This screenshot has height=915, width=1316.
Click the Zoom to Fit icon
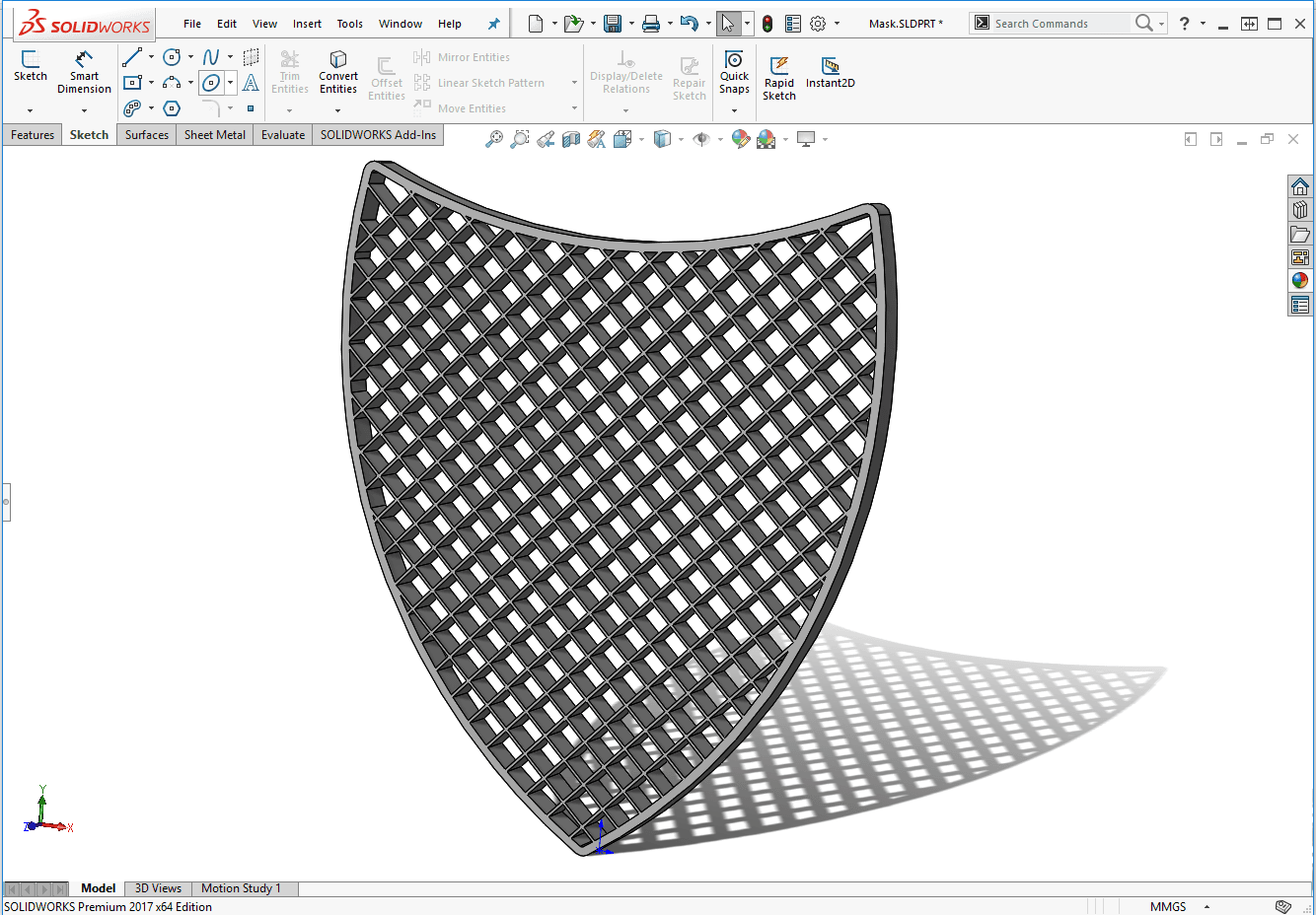[x=494, y=140]
